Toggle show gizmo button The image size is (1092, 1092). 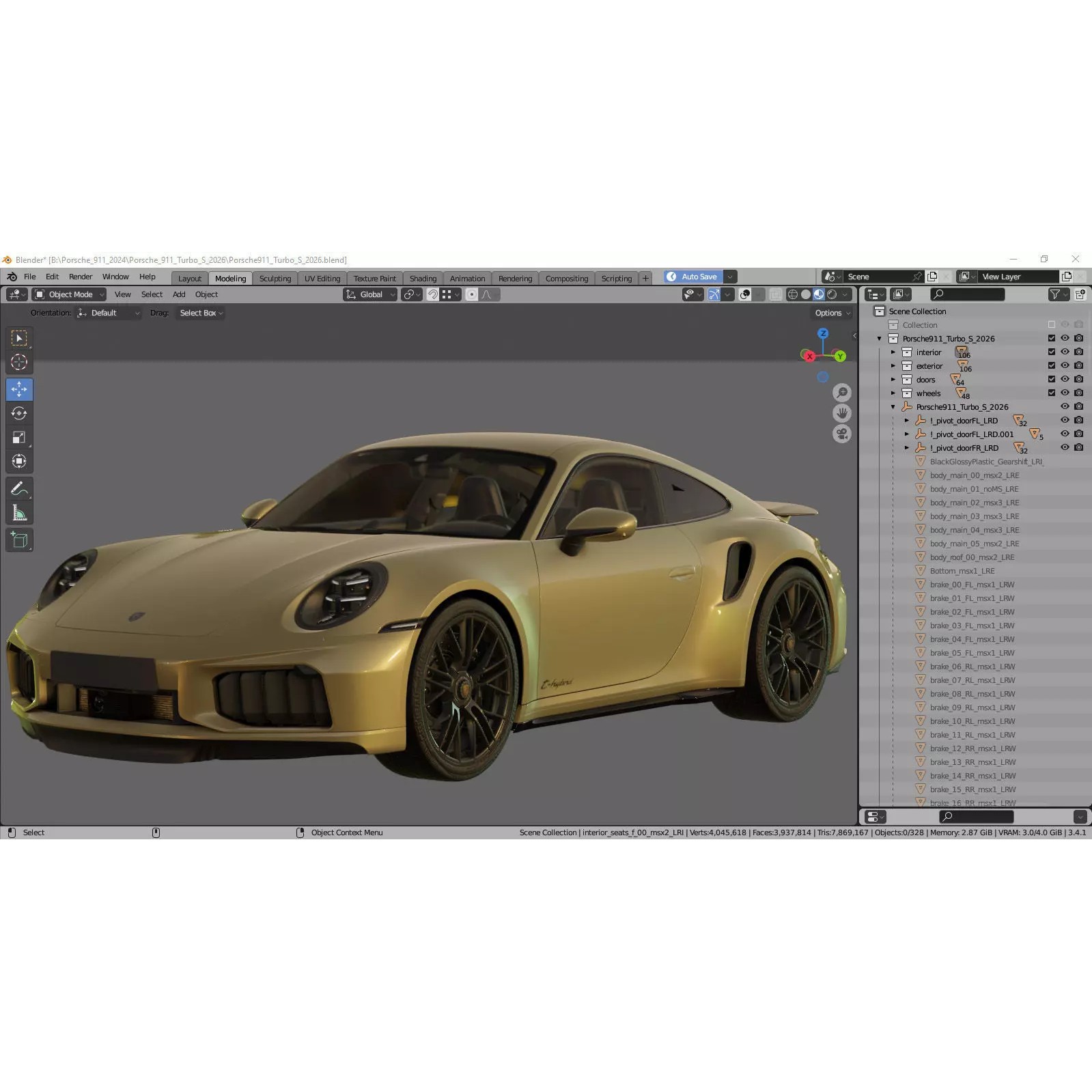point(714,294)
